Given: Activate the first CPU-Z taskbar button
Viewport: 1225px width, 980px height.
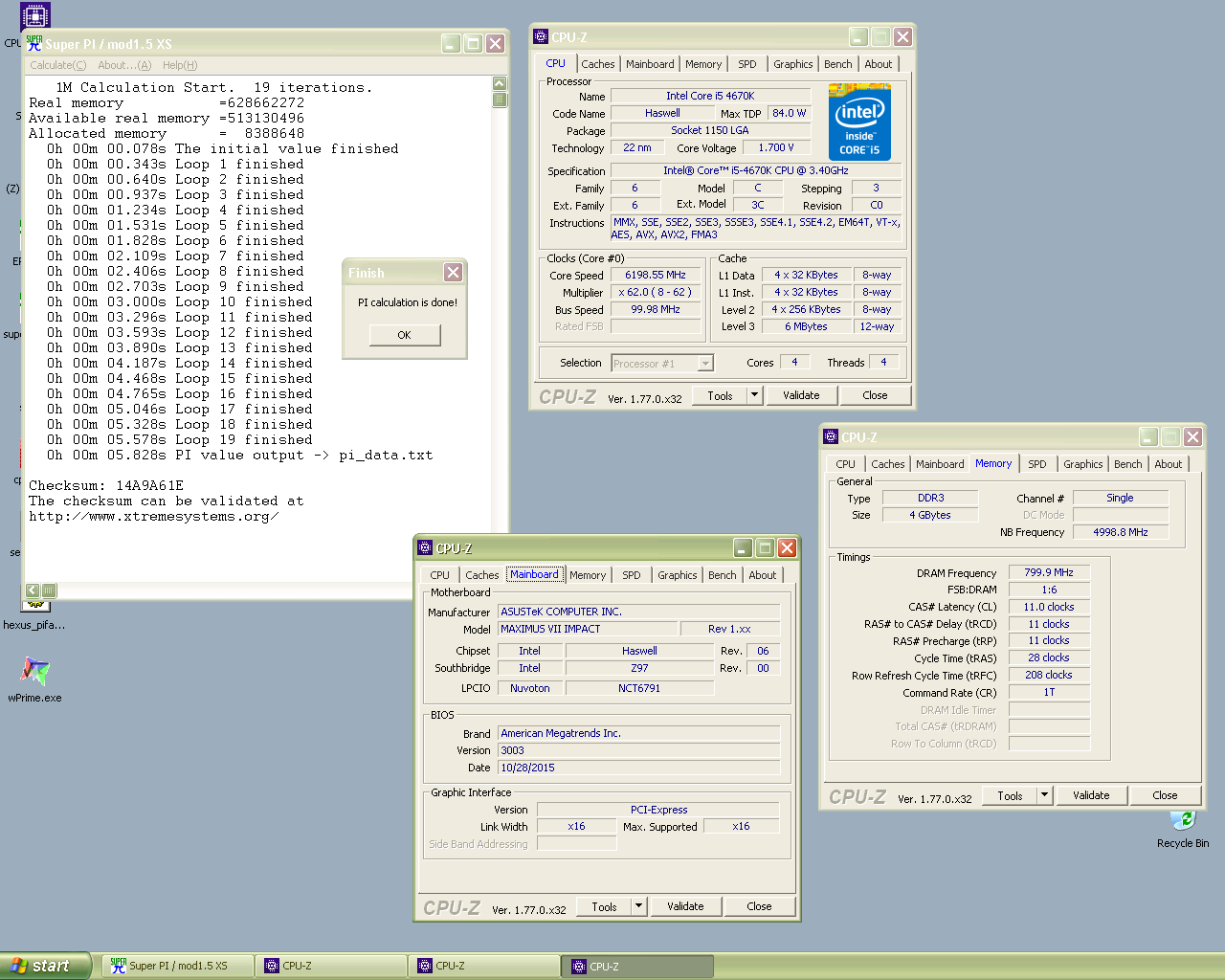Looking at the screenshot, I should click(x=331, y=966).
